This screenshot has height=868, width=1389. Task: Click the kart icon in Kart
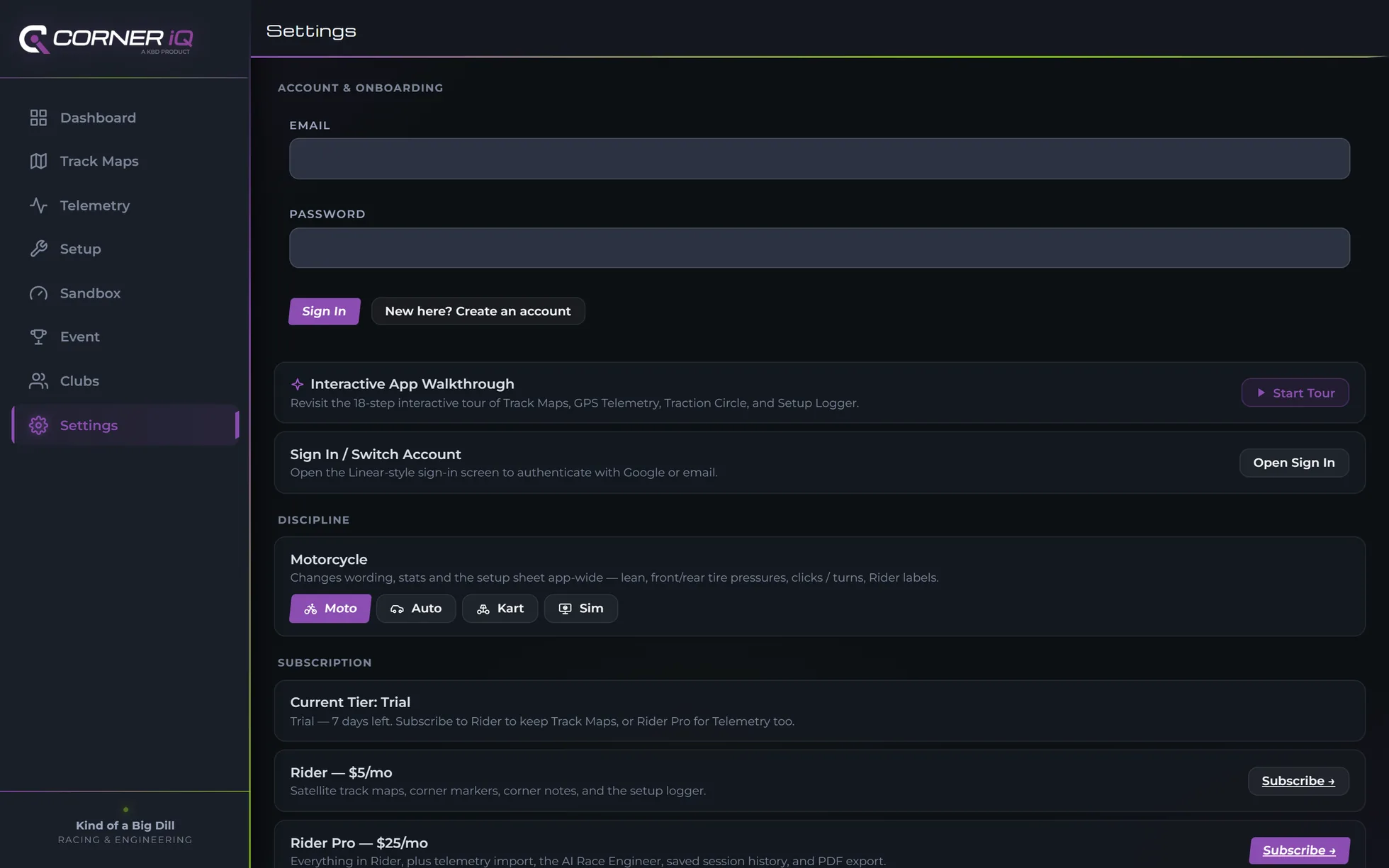pos(483,609)
